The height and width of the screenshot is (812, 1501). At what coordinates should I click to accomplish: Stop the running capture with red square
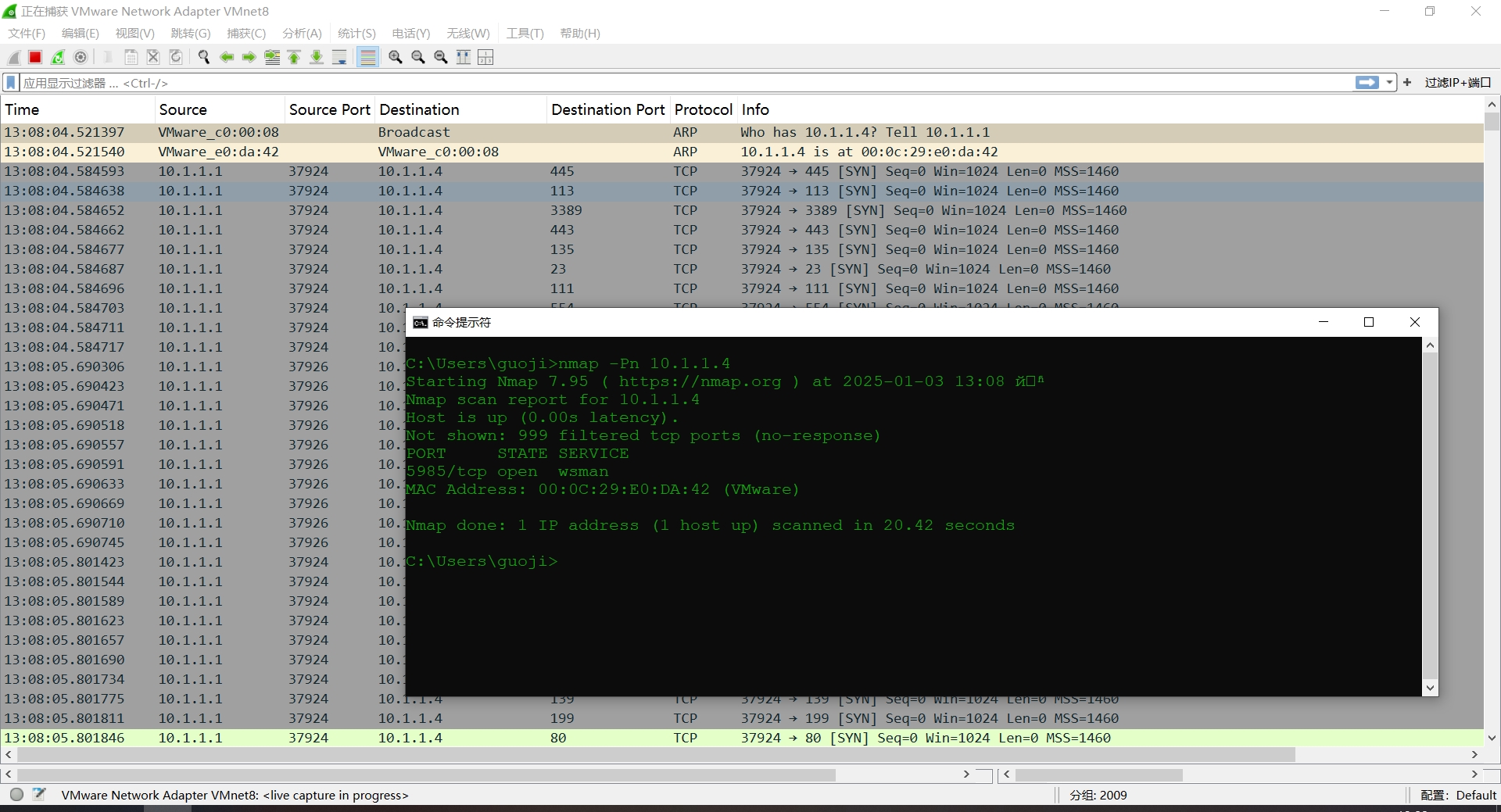coord(35,57)
